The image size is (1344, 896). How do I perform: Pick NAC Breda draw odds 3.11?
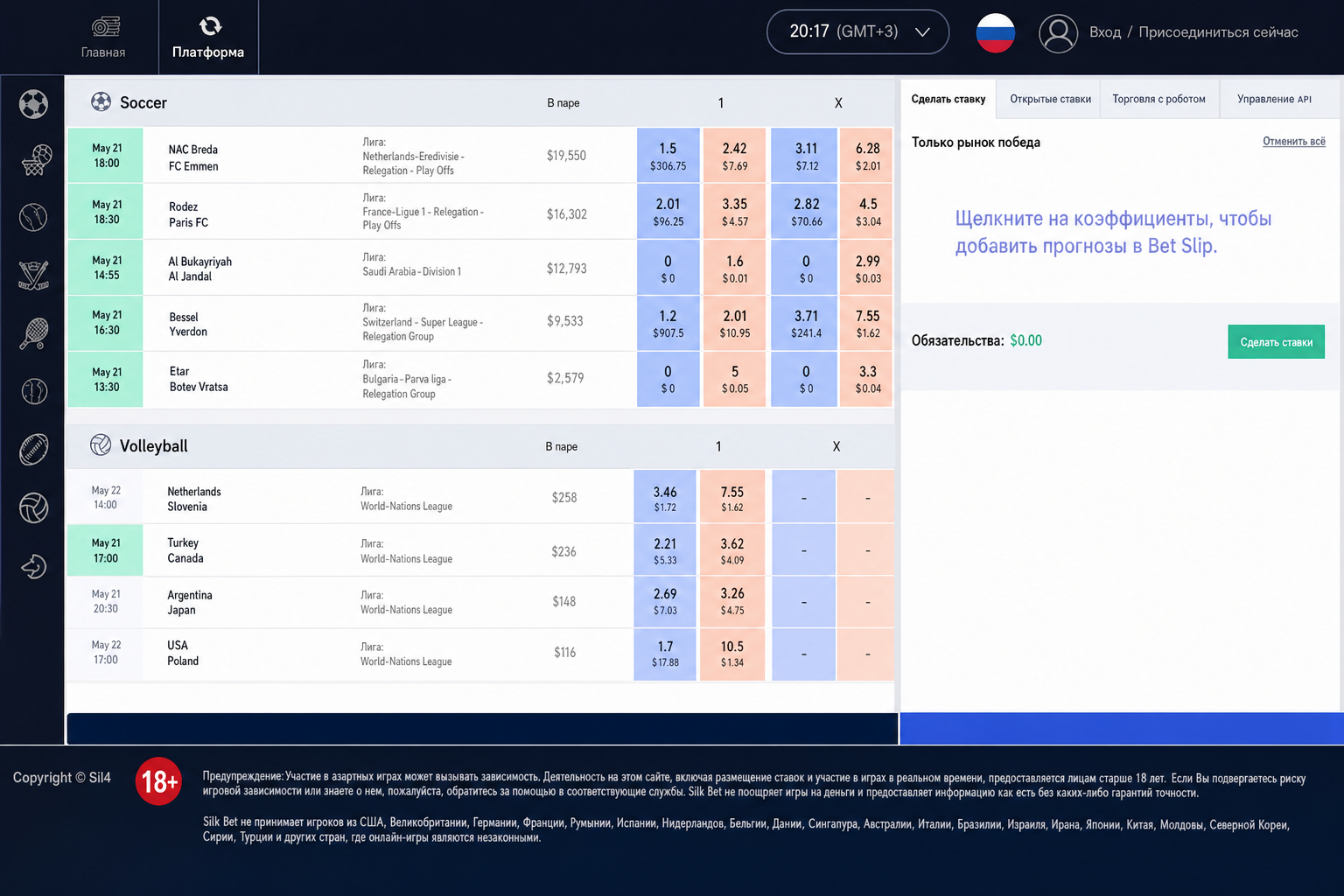806,156
